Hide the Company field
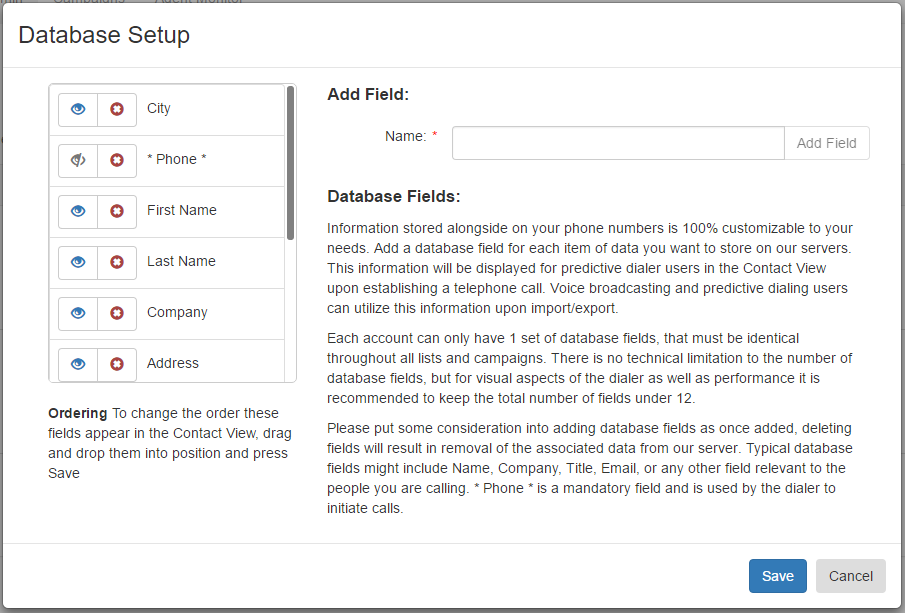This screenshot has height=613, width=905. 78,313
